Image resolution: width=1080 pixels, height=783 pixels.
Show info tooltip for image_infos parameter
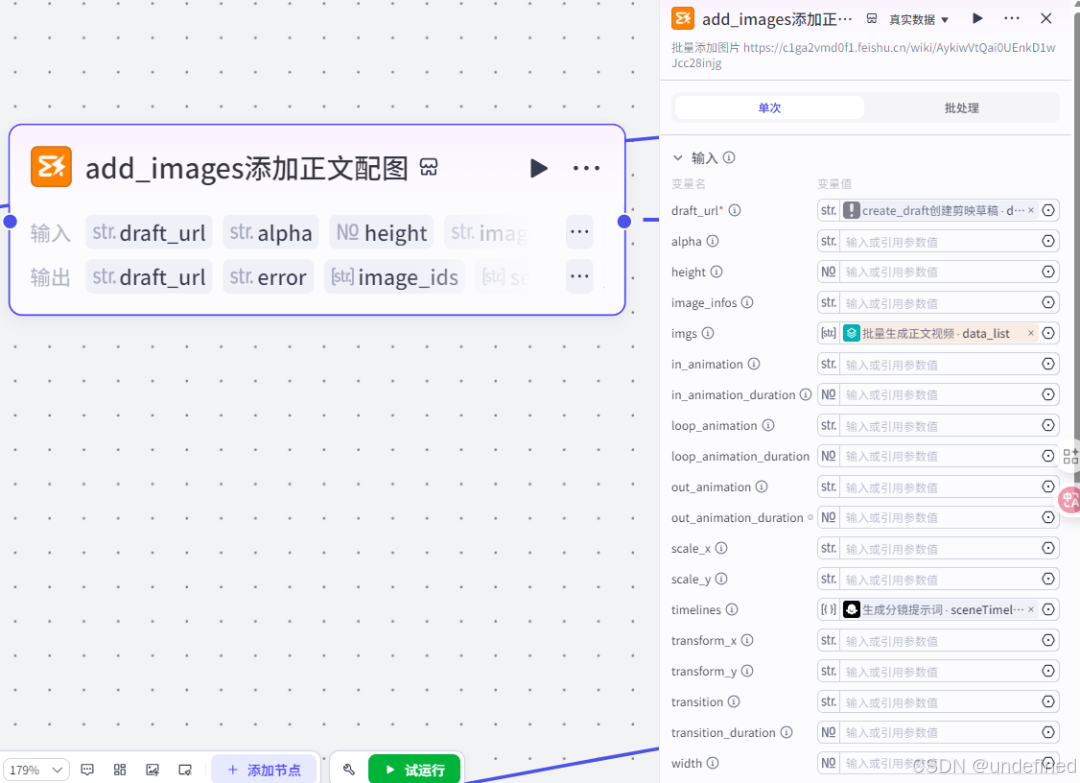(x=747, y=302)
